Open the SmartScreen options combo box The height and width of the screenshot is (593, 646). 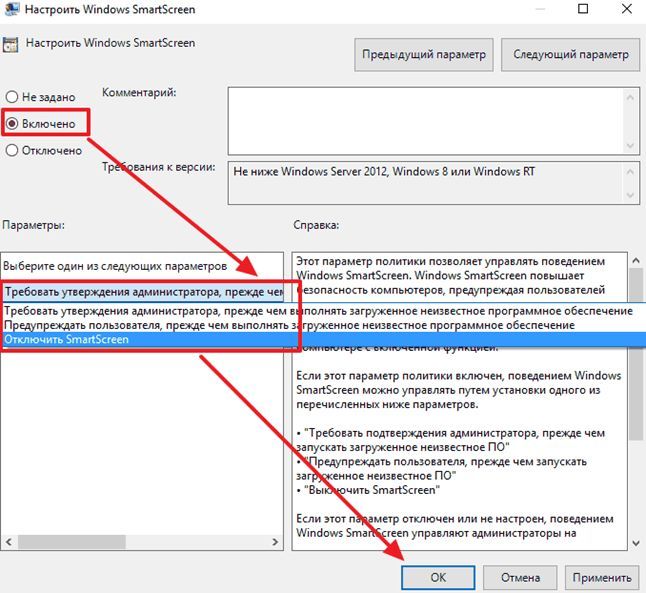click(143, 292)
